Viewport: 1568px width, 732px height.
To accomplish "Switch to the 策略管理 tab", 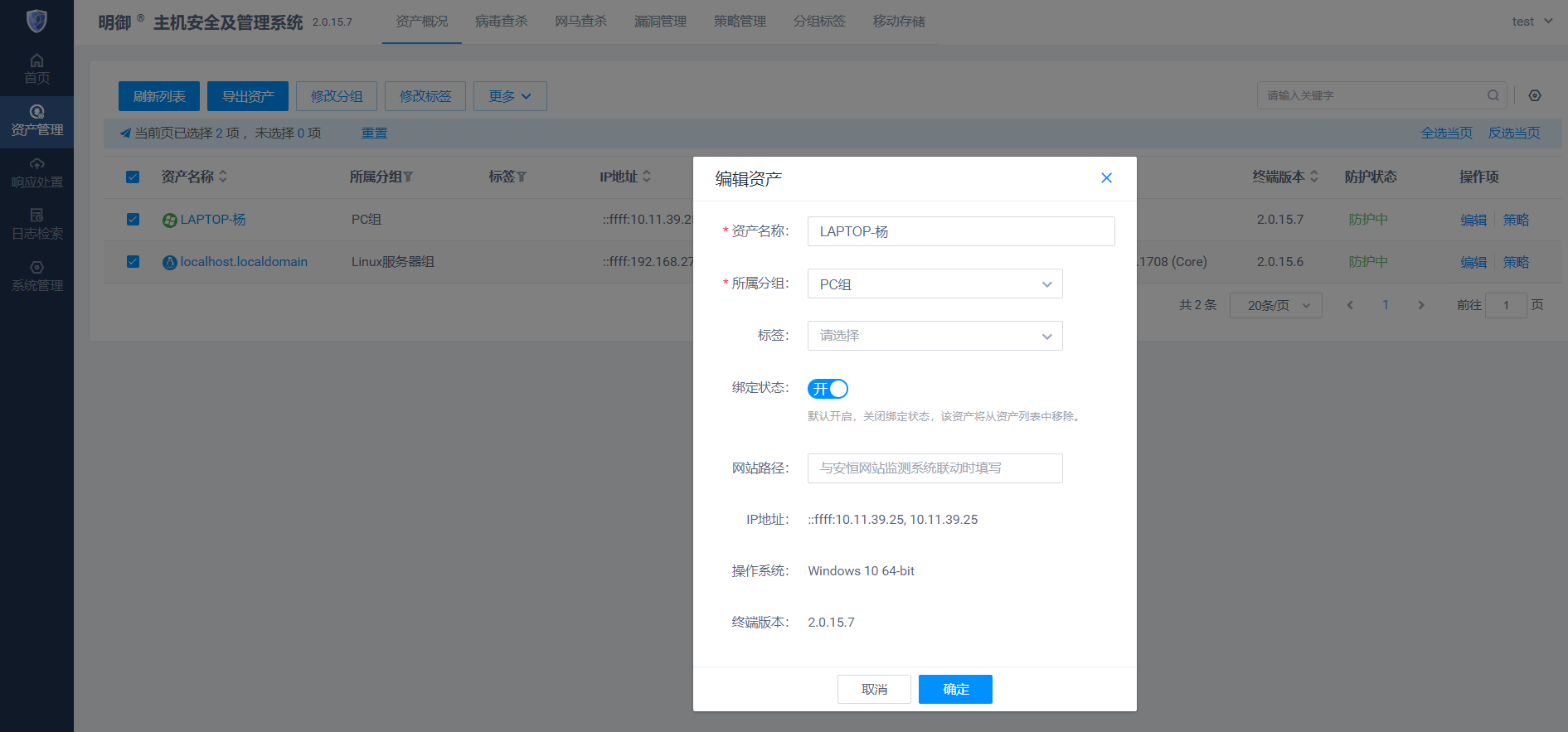I will click(740, 22).
